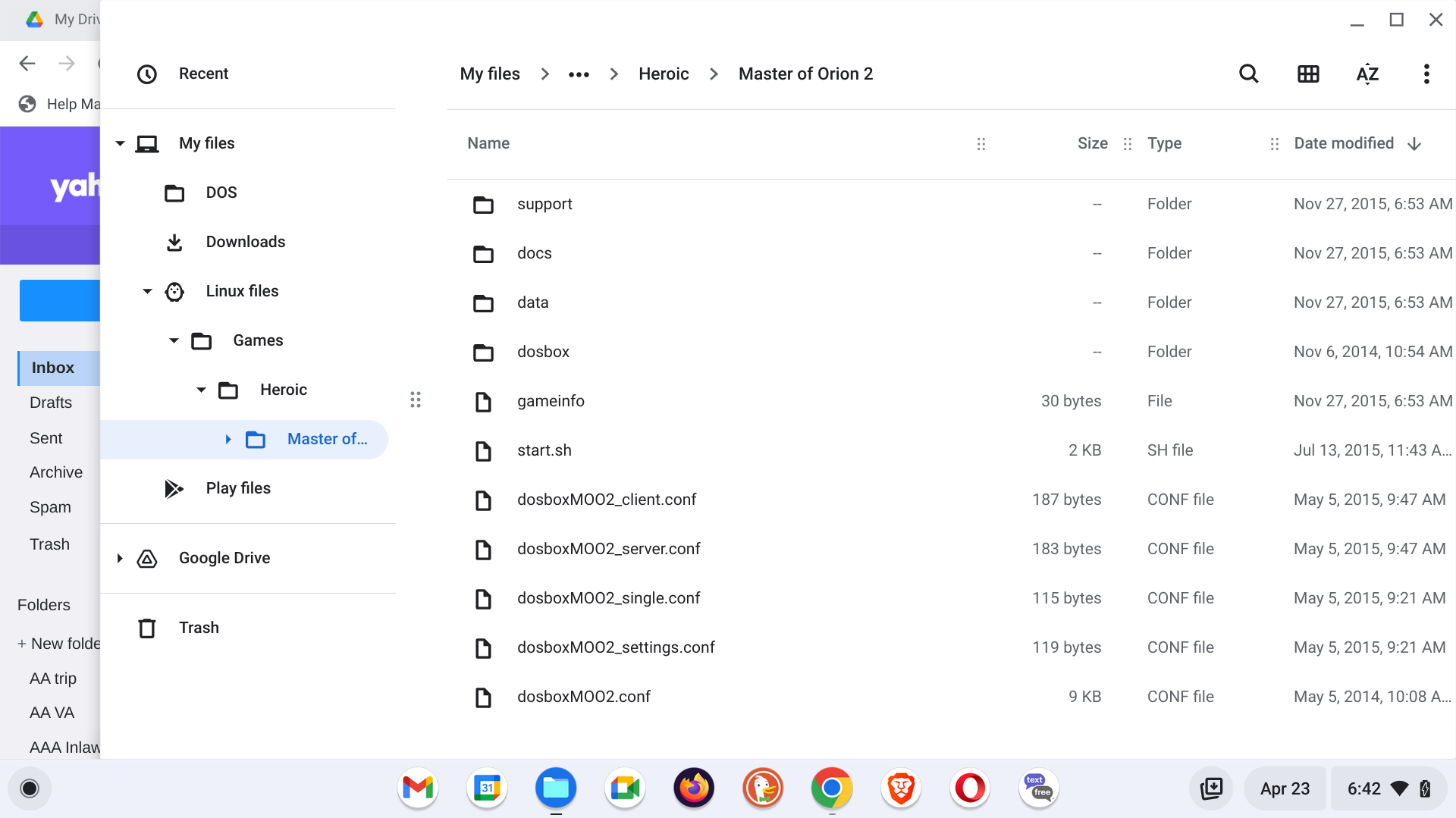This screenshot has height=818, width=1456.
Task: Click the Play files icon
Action: 174,488
